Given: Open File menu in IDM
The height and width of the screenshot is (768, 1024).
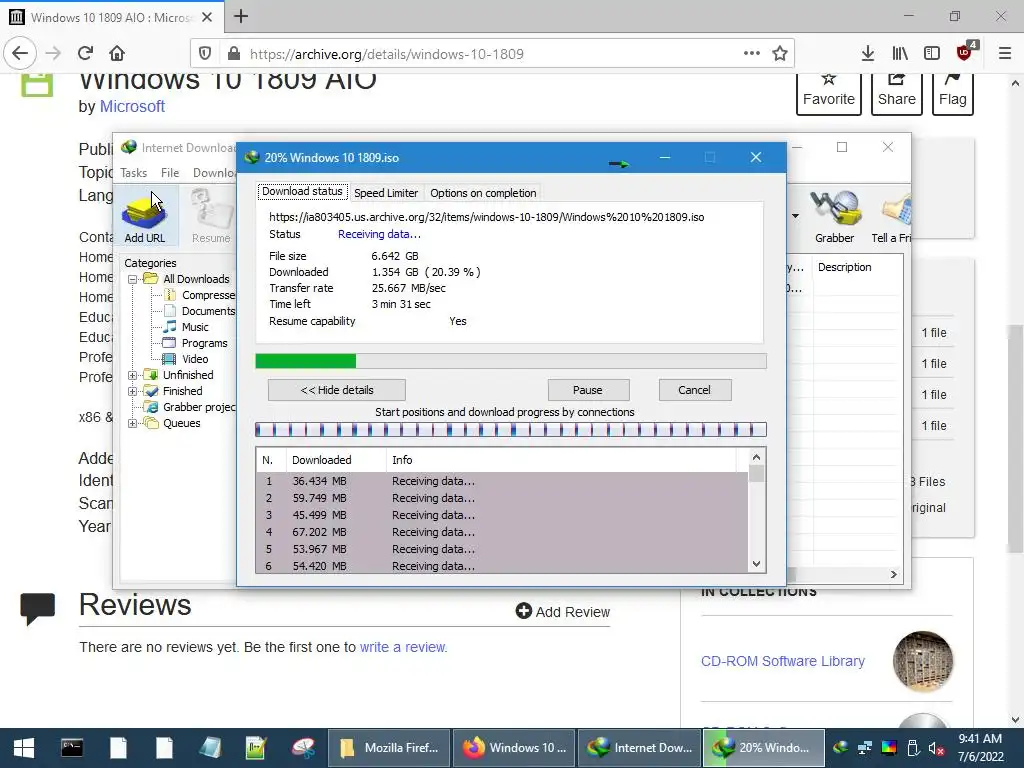Looking at the screenshot, I should pyautogui.click(x=170, y=173).
